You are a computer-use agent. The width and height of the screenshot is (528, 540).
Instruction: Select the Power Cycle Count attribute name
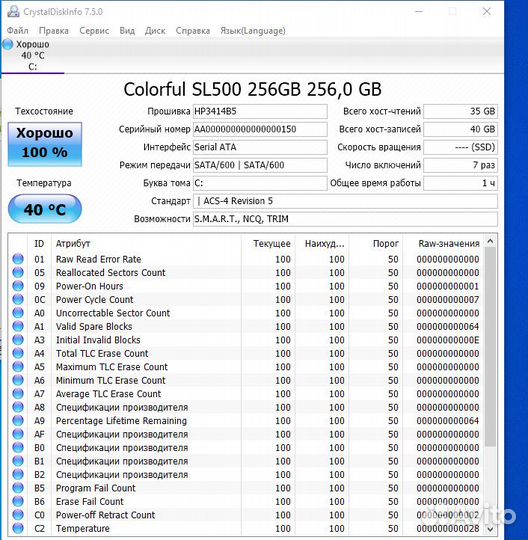click(x=94, y=300)
